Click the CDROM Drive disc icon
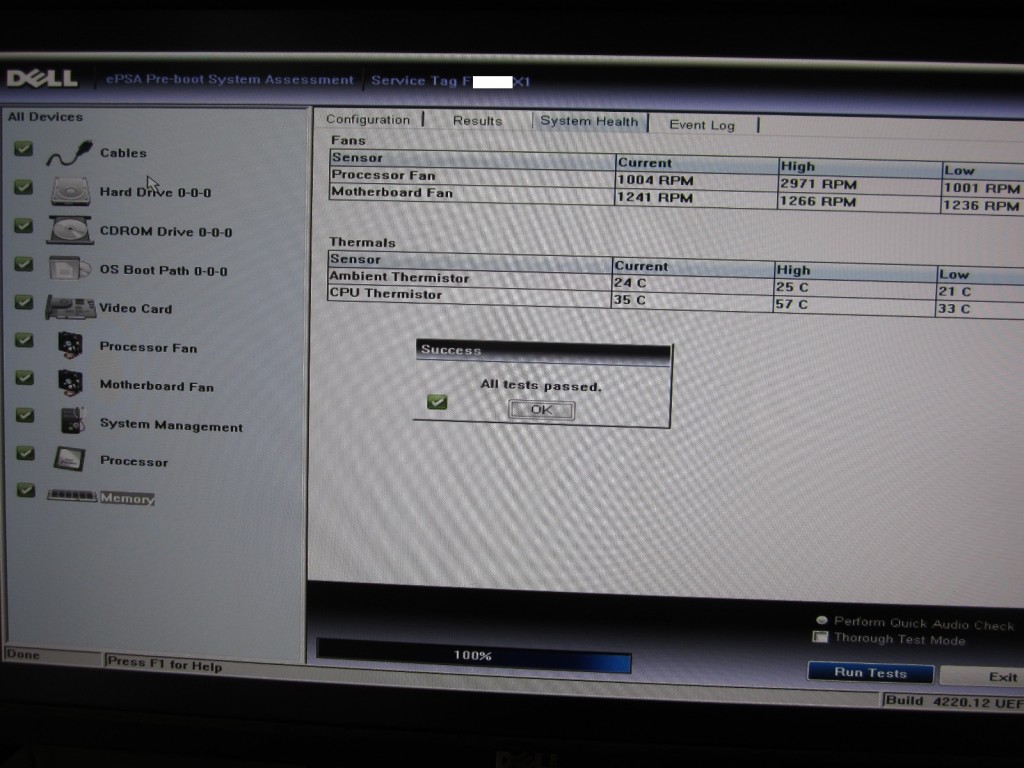The image size is (1024, 768). (x=70, y=230)
